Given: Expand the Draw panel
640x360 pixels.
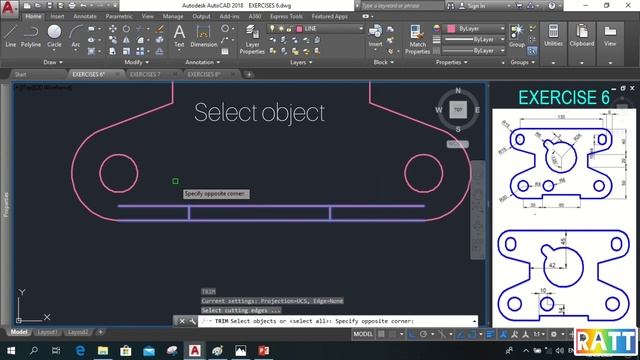Looking at the screenshot, I should pyautogui.click(x=53, y=62).
